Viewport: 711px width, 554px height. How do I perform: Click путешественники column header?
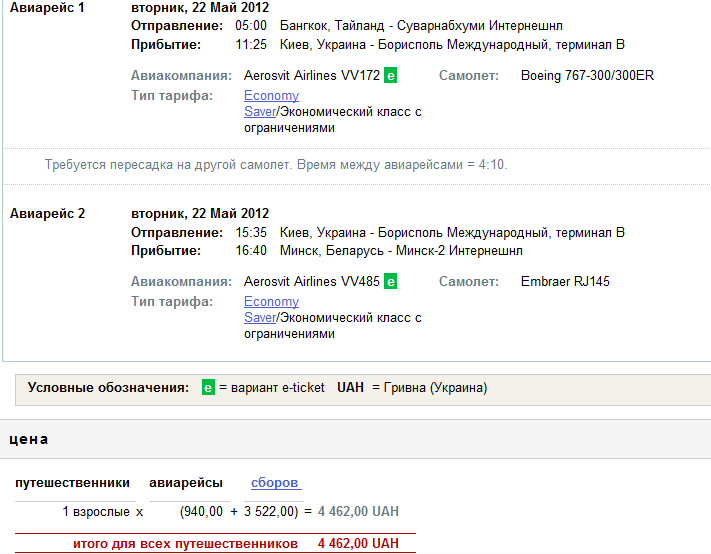73,483
